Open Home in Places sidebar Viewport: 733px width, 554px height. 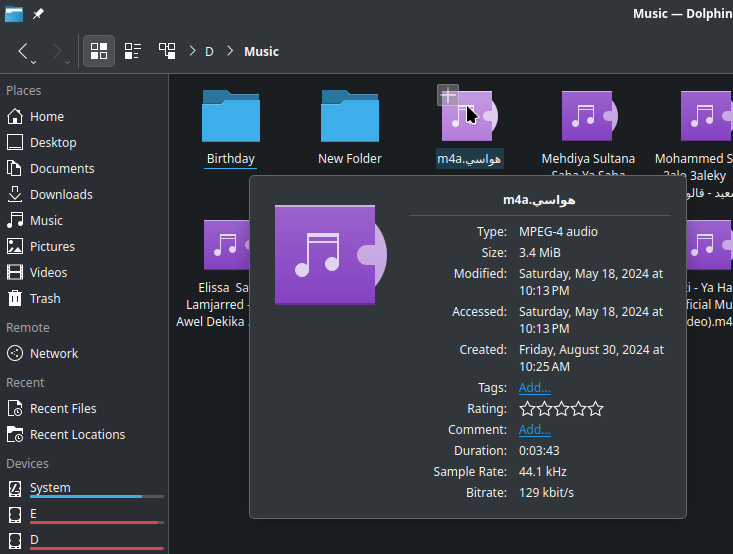pos(84,116)
